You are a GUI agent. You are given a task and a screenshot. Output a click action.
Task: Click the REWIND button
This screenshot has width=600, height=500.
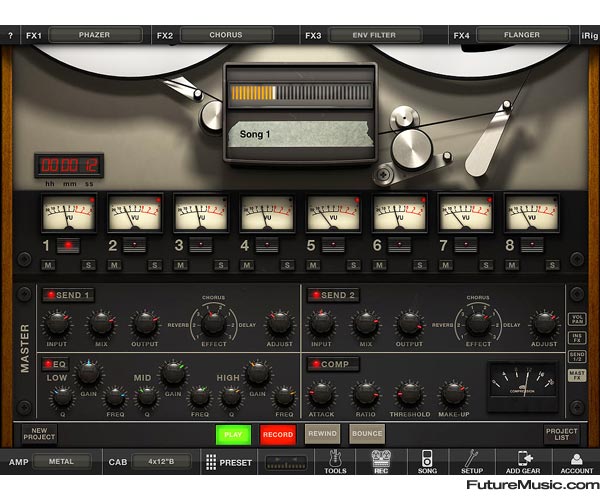click(x=323, y=434)
